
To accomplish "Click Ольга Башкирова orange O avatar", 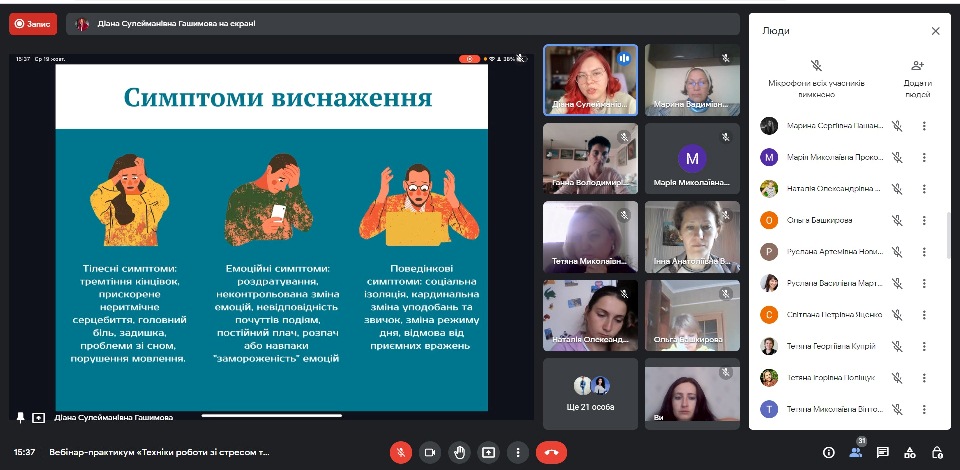I will click(x=769, y=220).
